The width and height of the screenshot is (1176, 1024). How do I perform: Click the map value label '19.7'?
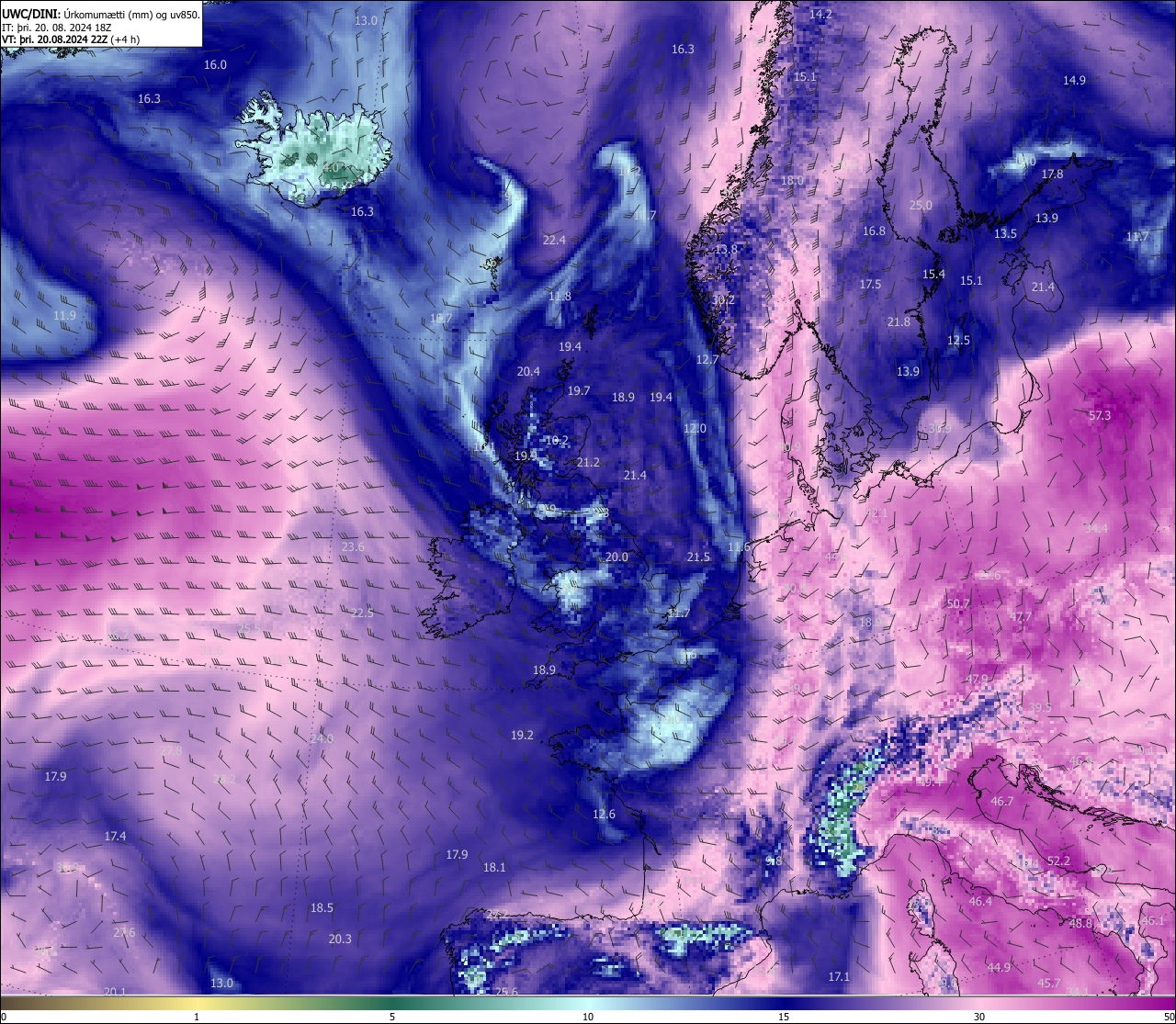point(579,391)
